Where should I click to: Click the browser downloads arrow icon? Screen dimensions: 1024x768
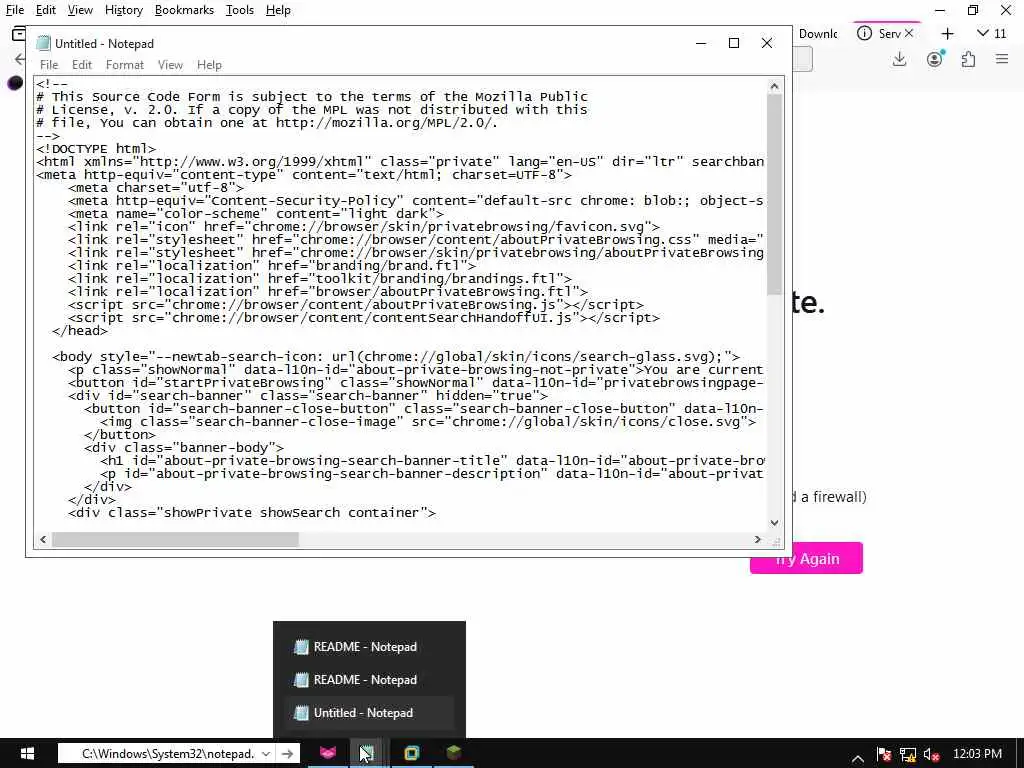click(x=899, y=59)
